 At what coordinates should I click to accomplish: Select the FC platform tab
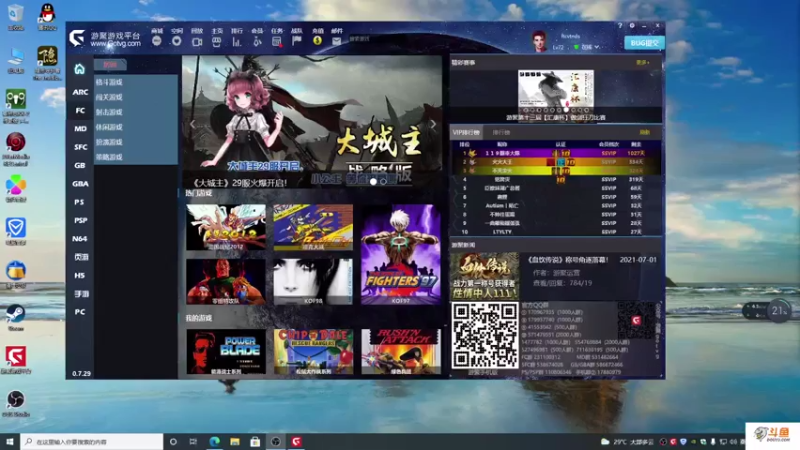(80, 111)
